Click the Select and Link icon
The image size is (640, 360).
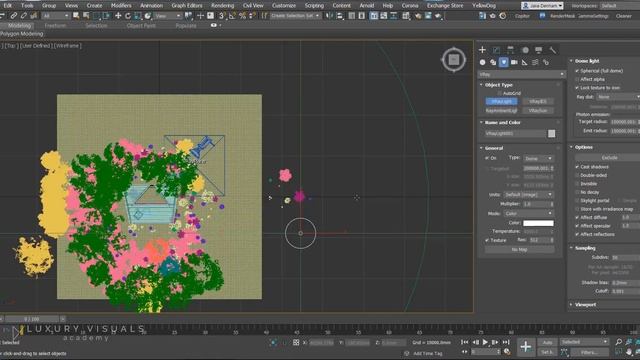tap(13, 16)
